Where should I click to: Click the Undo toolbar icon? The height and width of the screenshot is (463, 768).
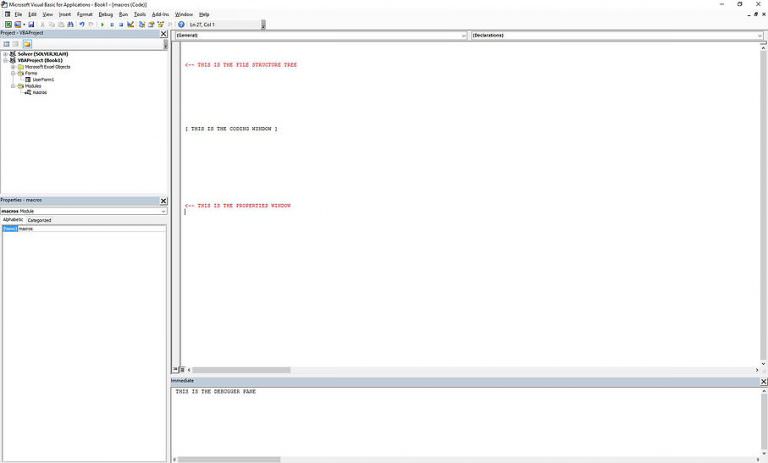pos(82,24)
